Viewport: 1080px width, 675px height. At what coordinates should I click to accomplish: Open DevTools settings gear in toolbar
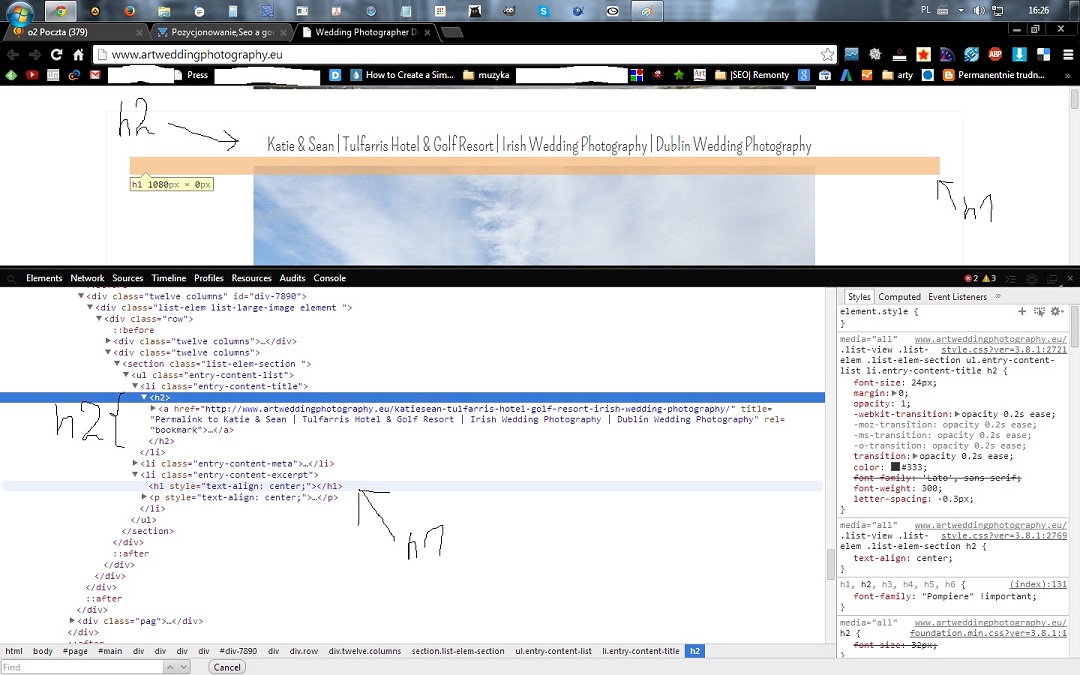[x=1032, y=278]
